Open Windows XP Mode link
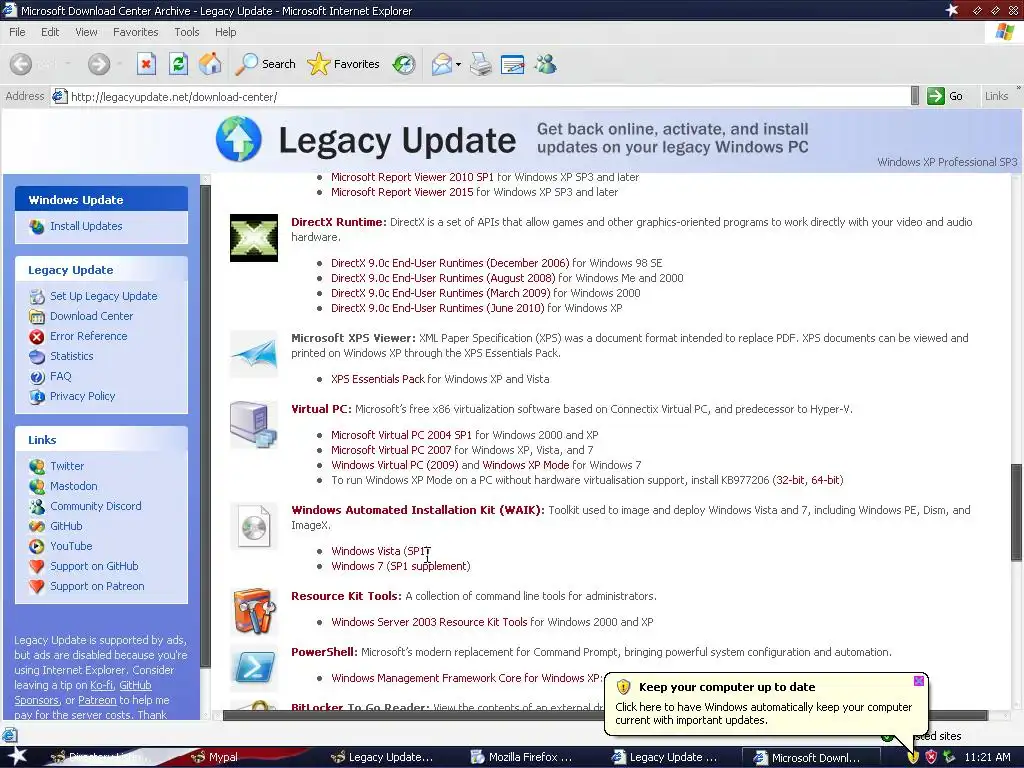 (x=526, y=465)
